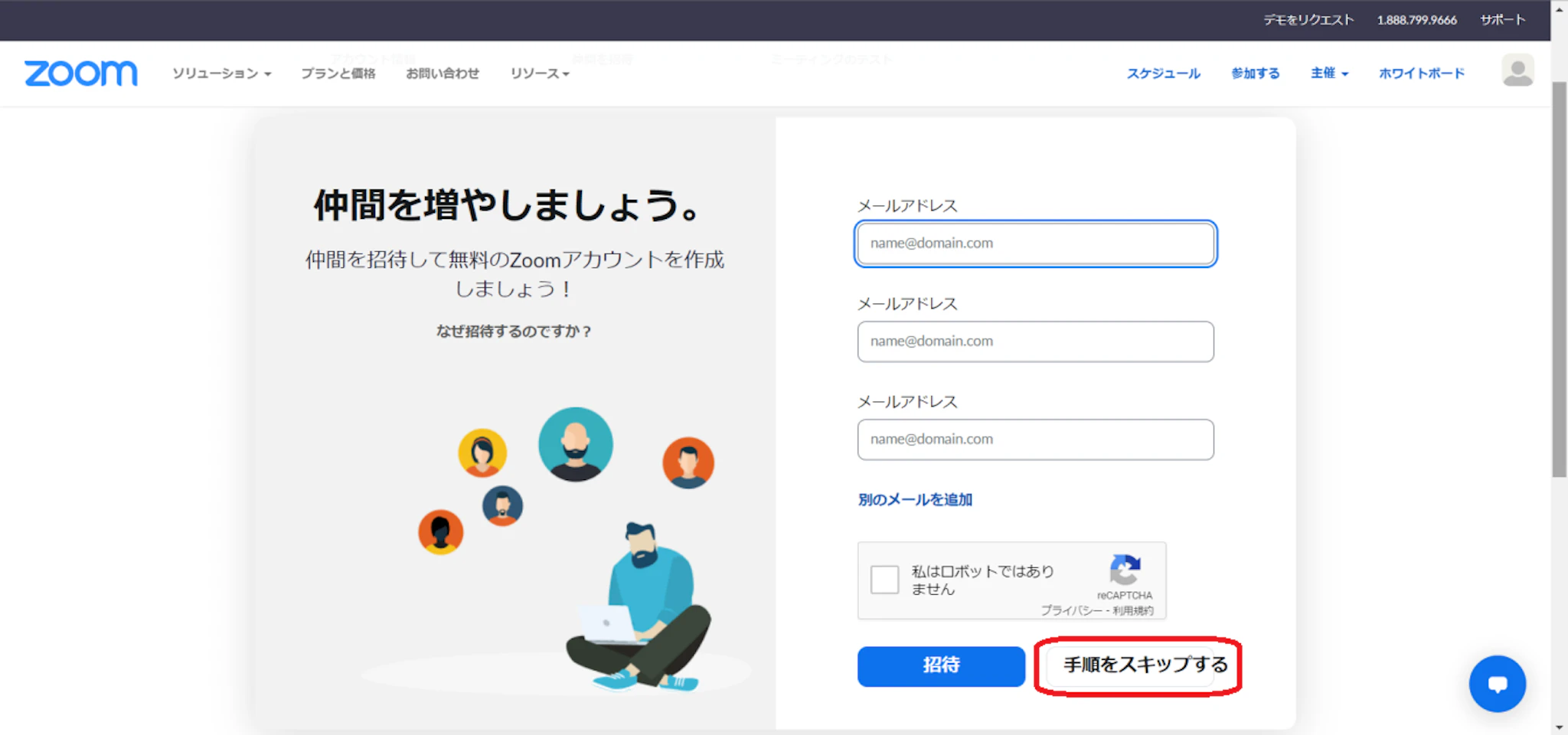Click 手順をスキップする button
Screen dimensions: 1568x735
tap(1145, 665)
